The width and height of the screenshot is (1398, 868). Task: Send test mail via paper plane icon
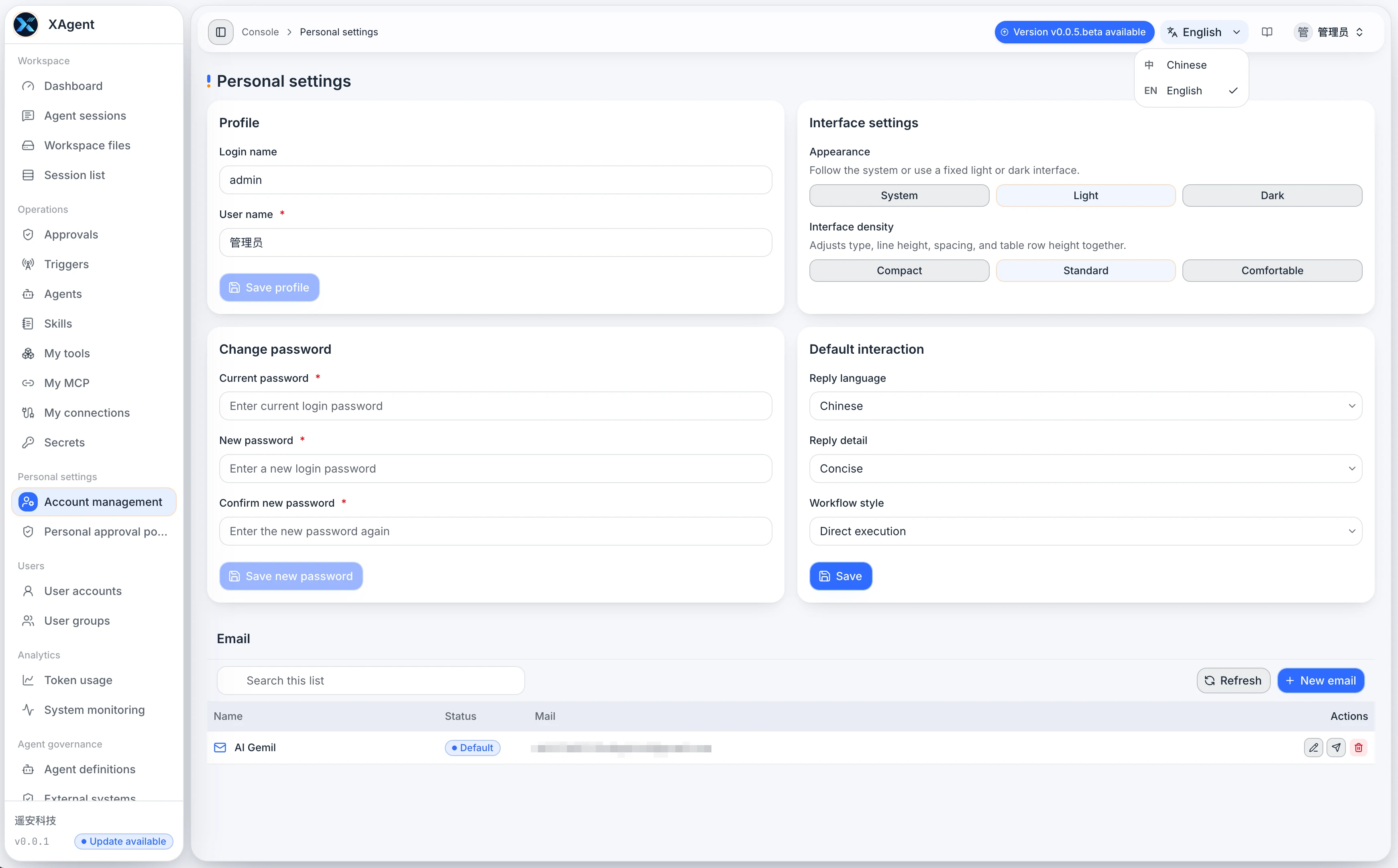(1336, 748)
